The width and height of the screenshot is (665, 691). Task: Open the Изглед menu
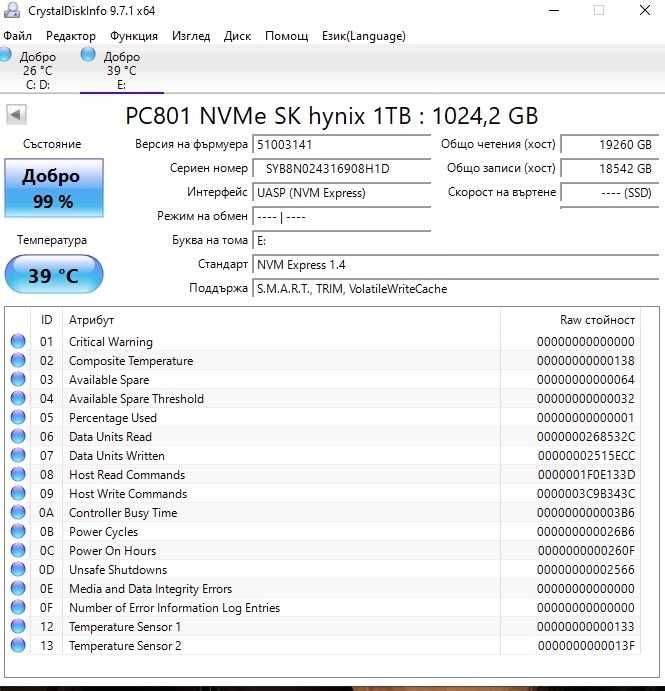[x=191, y=36]
